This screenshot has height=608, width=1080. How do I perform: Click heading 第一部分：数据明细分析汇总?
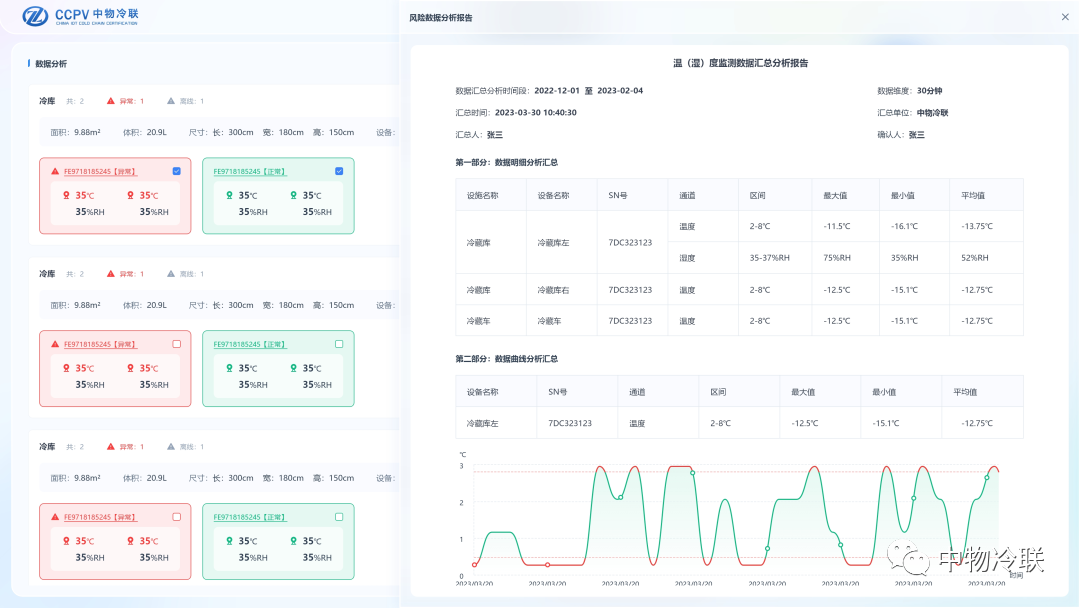pyautogui.click(x=506, y=163)
